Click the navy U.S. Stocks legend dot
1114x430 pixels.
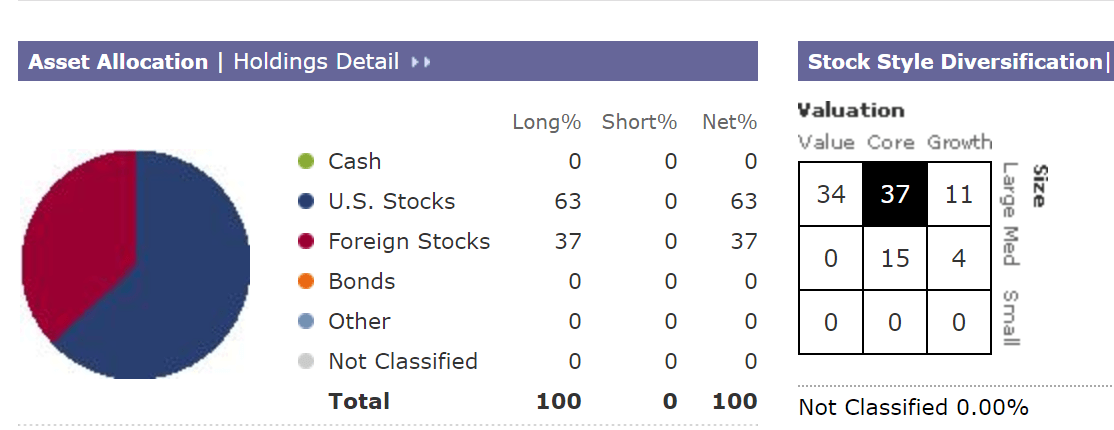coord(305,202)
